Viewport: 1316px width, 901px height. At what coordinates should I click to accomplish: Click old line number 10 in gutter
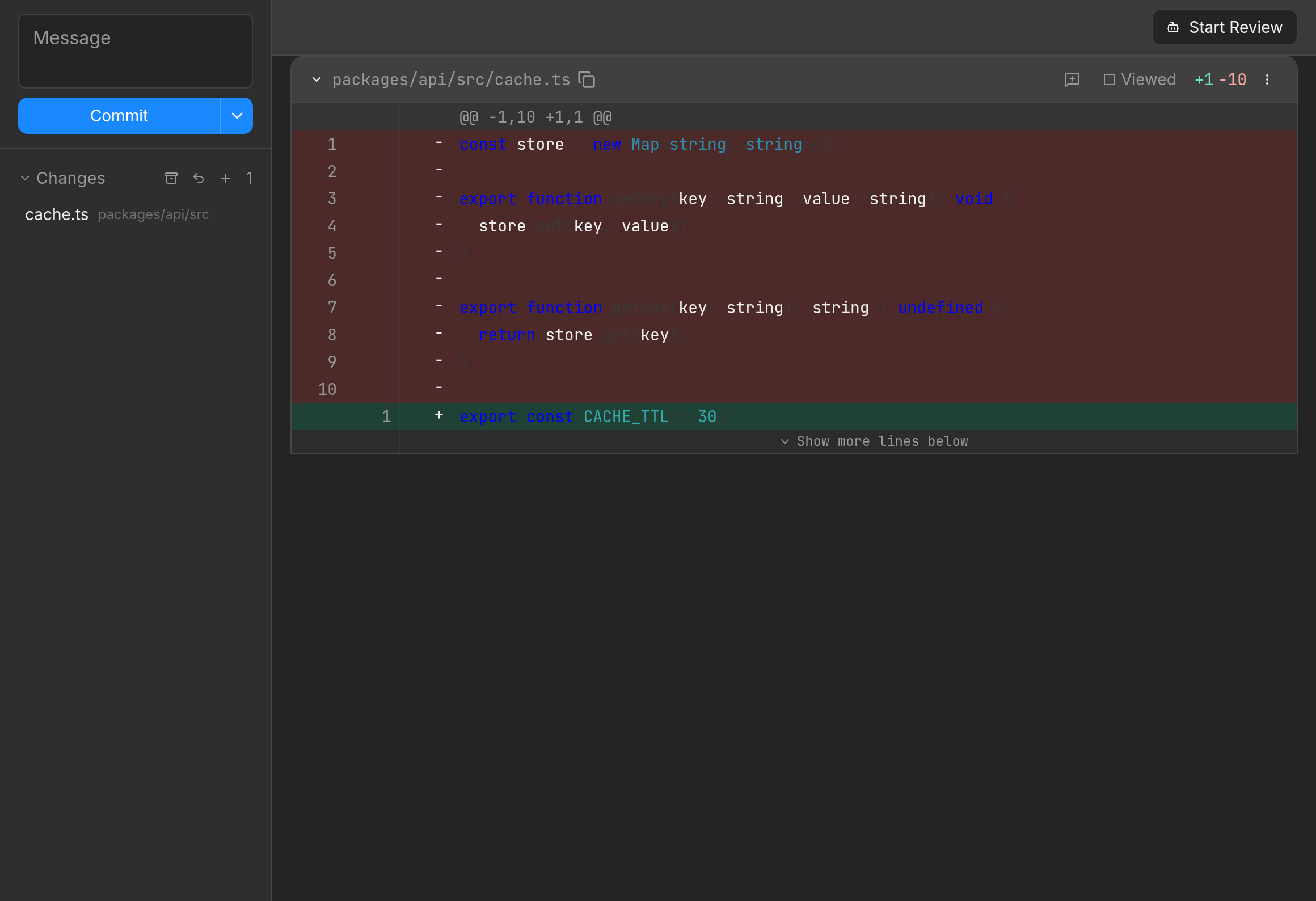(x=327, y=389)
